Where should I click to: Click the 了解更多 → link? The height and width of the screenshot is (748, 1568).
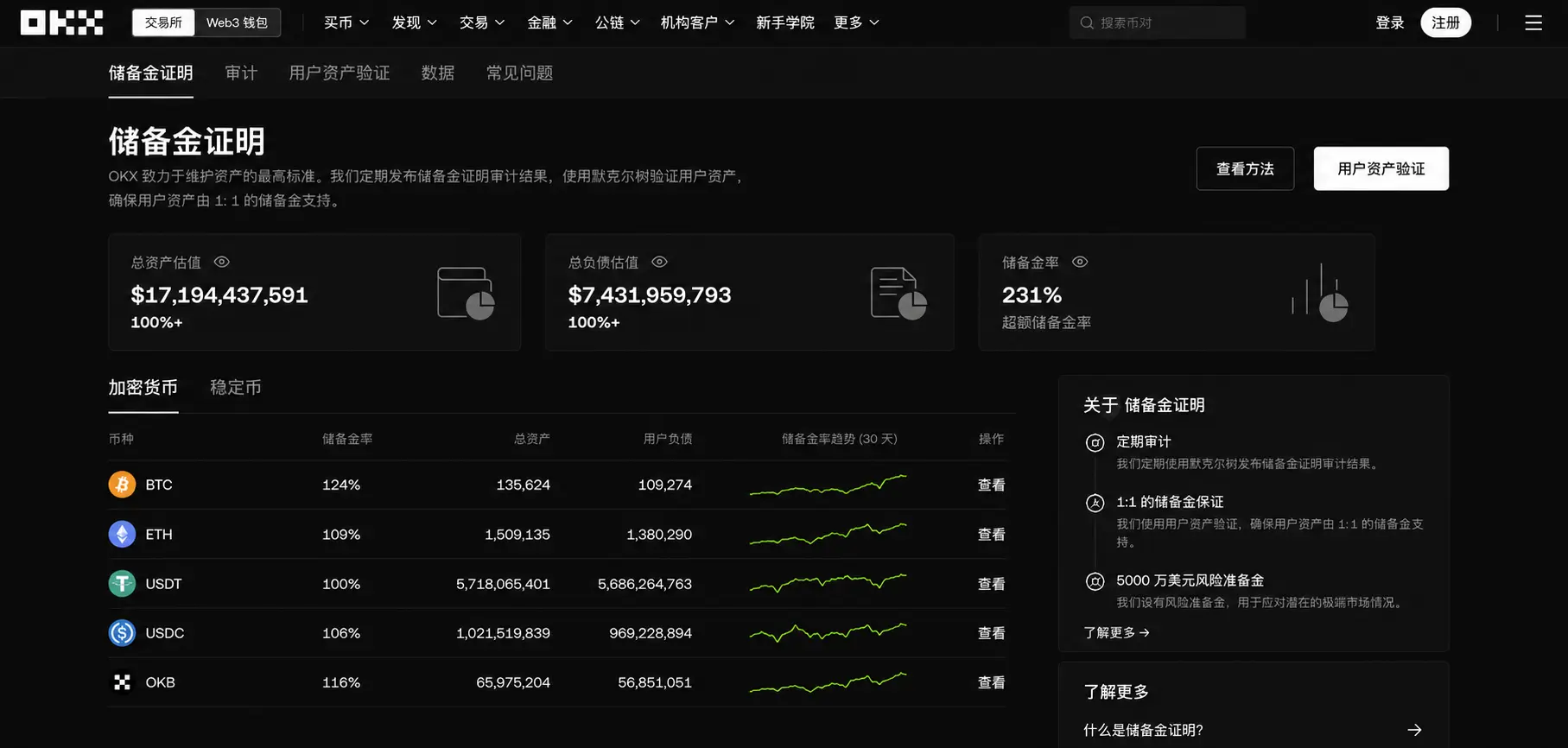point(1116,632)
